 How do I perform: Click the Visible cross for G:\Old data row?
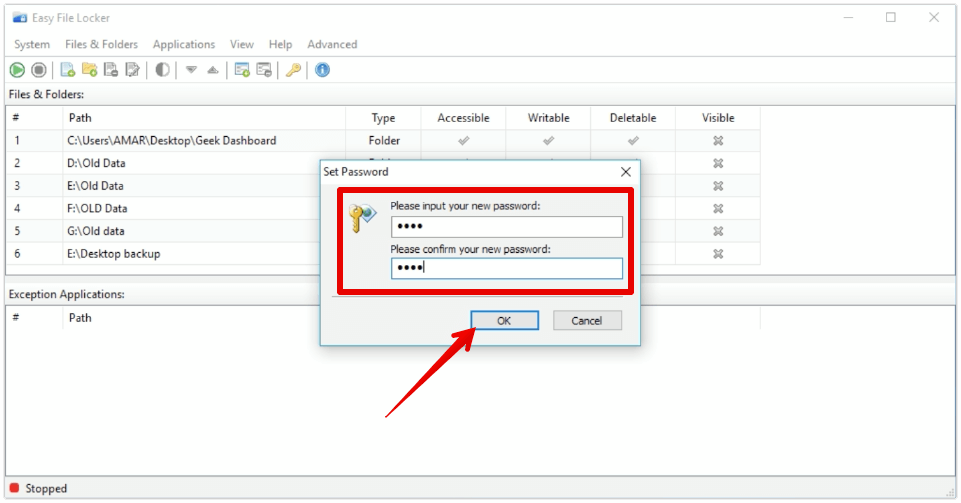[x=718, y=232]
